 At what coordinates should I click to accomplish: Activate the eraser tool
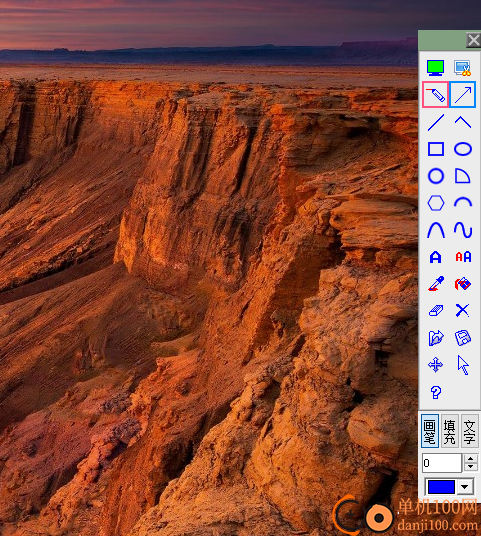pos(436,310)
